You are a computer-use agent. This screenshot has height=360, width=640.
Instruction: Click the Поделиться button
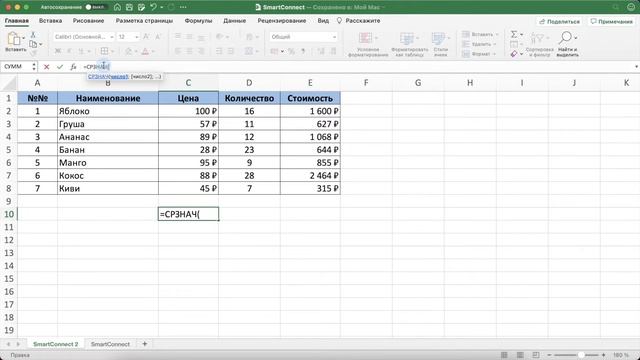click(560, 21)
